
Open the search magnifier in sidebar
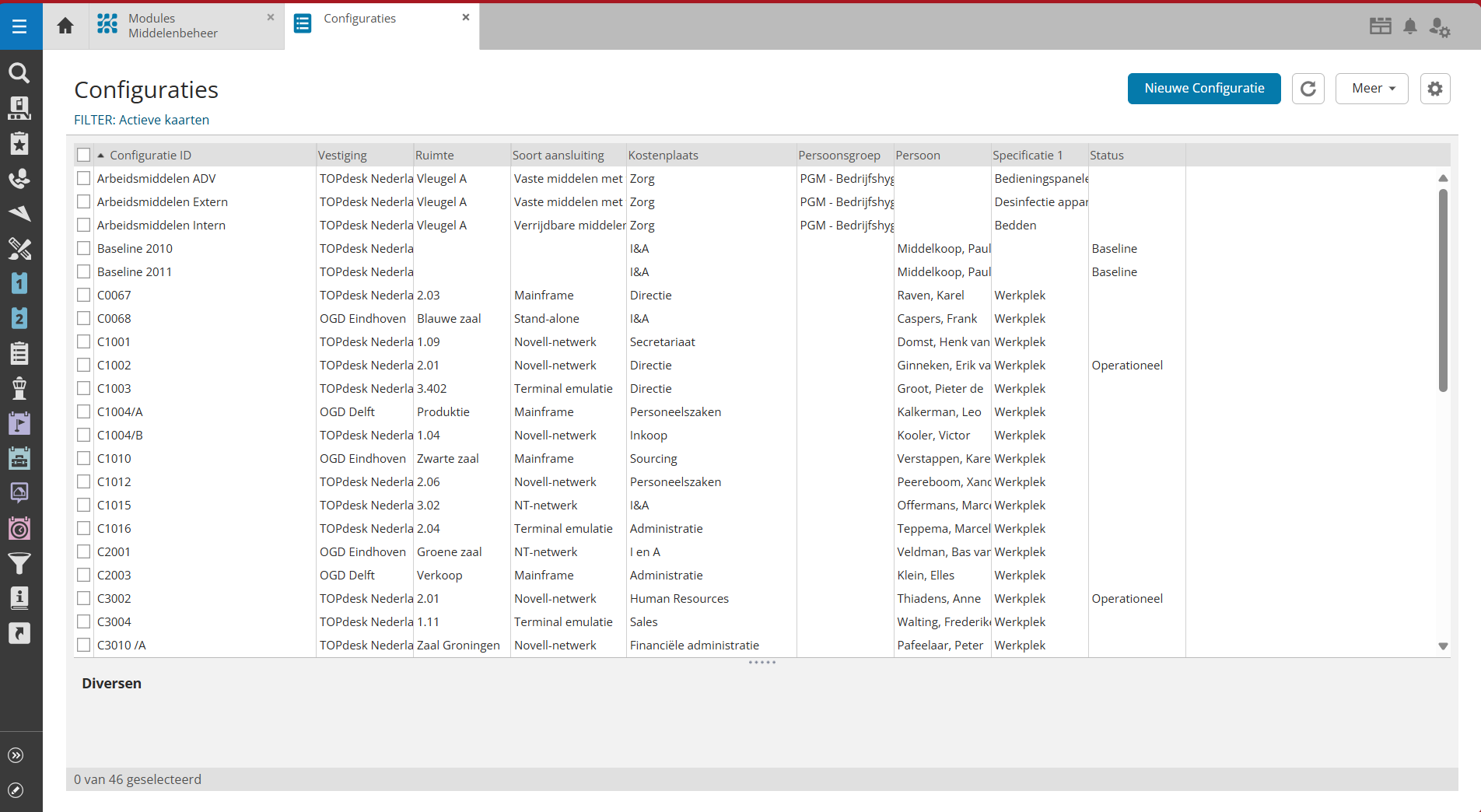(19, 73)
